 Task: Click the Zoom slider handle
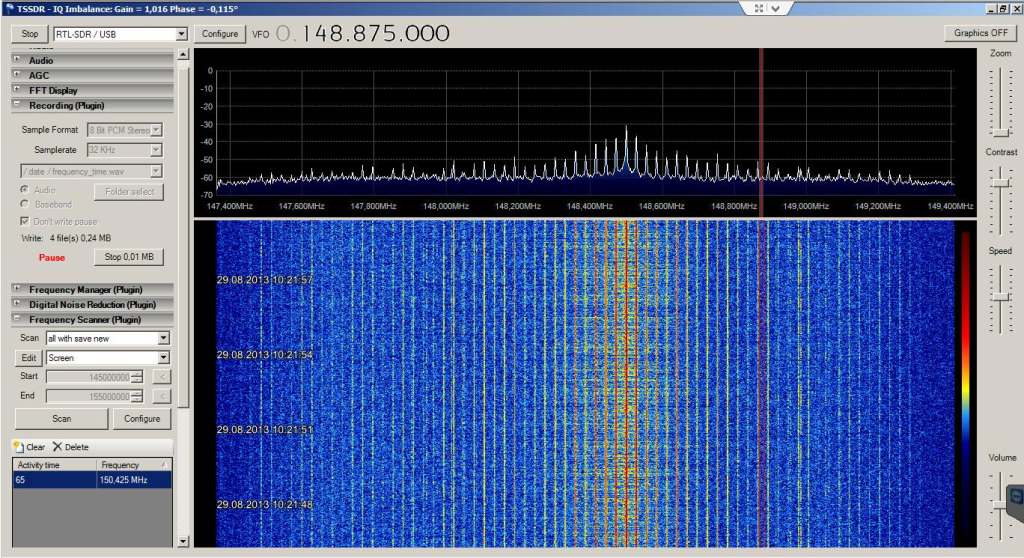(x=1000, y=133)
